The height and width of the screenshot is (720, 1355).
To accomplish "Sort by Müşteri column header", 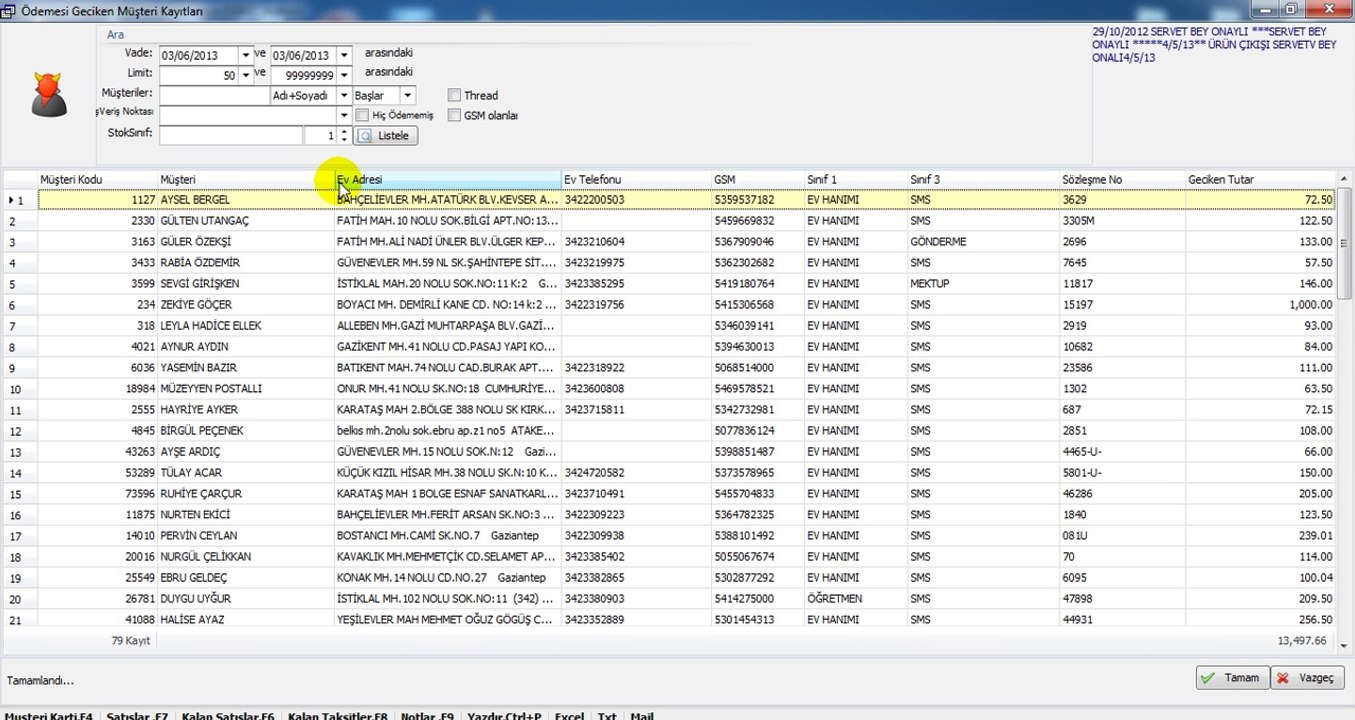I will 245,179.
